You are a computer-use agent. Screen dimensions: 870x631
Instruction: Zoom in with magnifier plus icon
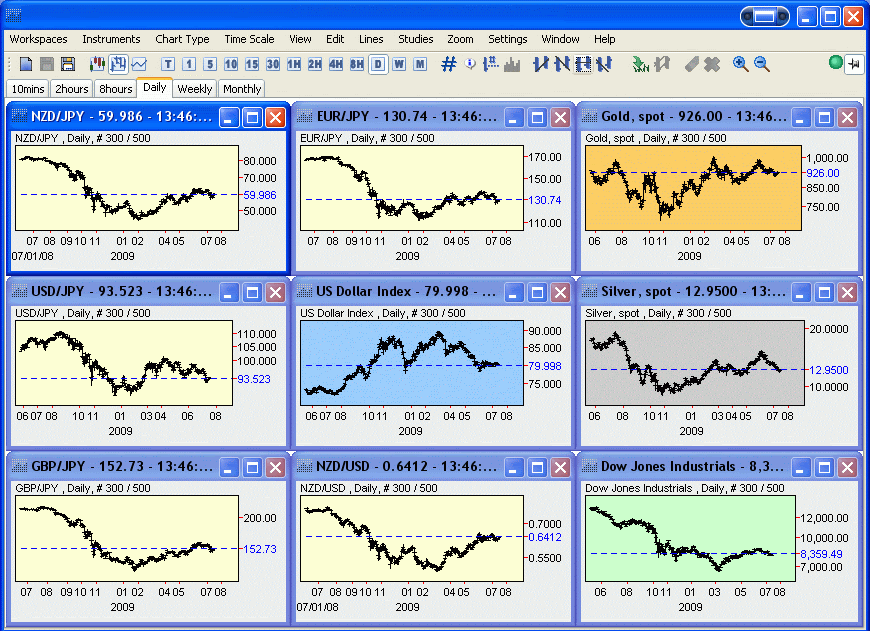click(x=740, y=64)
